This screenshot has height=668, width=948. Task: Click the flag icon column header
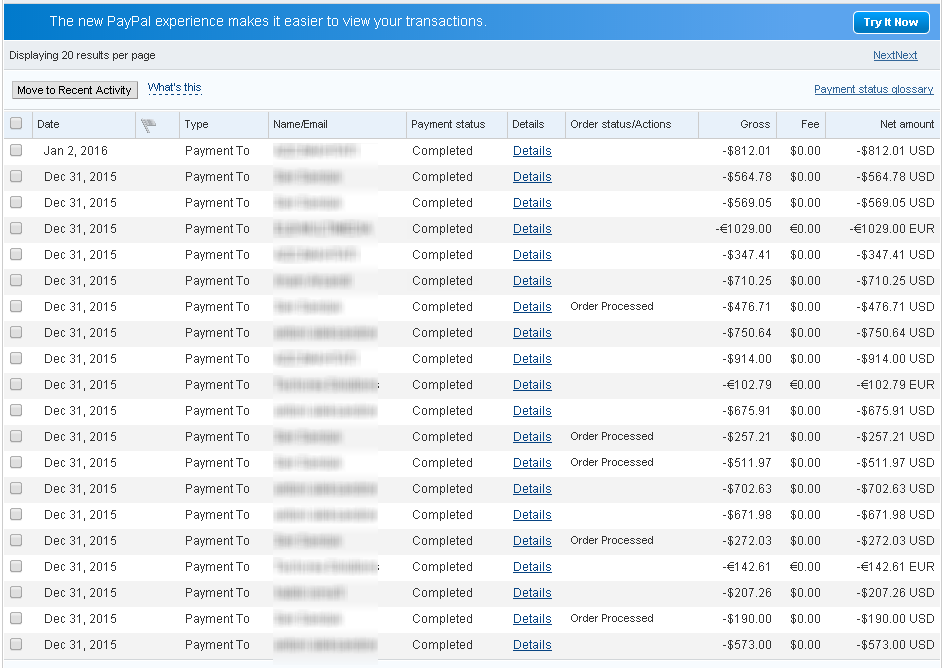(150, 125)
